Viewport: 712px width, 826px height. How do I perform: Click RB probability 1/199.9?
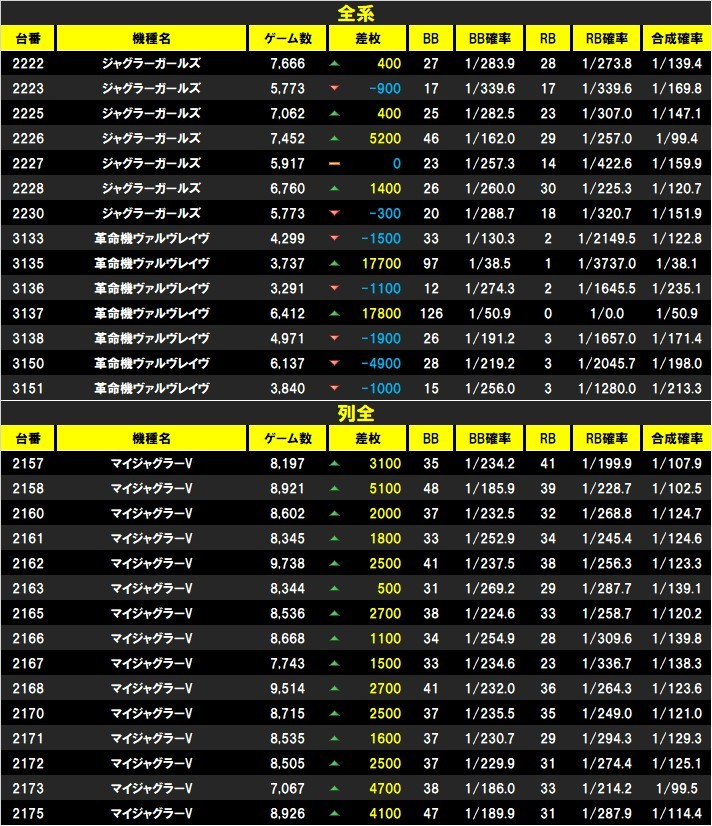tap(607, 464)
